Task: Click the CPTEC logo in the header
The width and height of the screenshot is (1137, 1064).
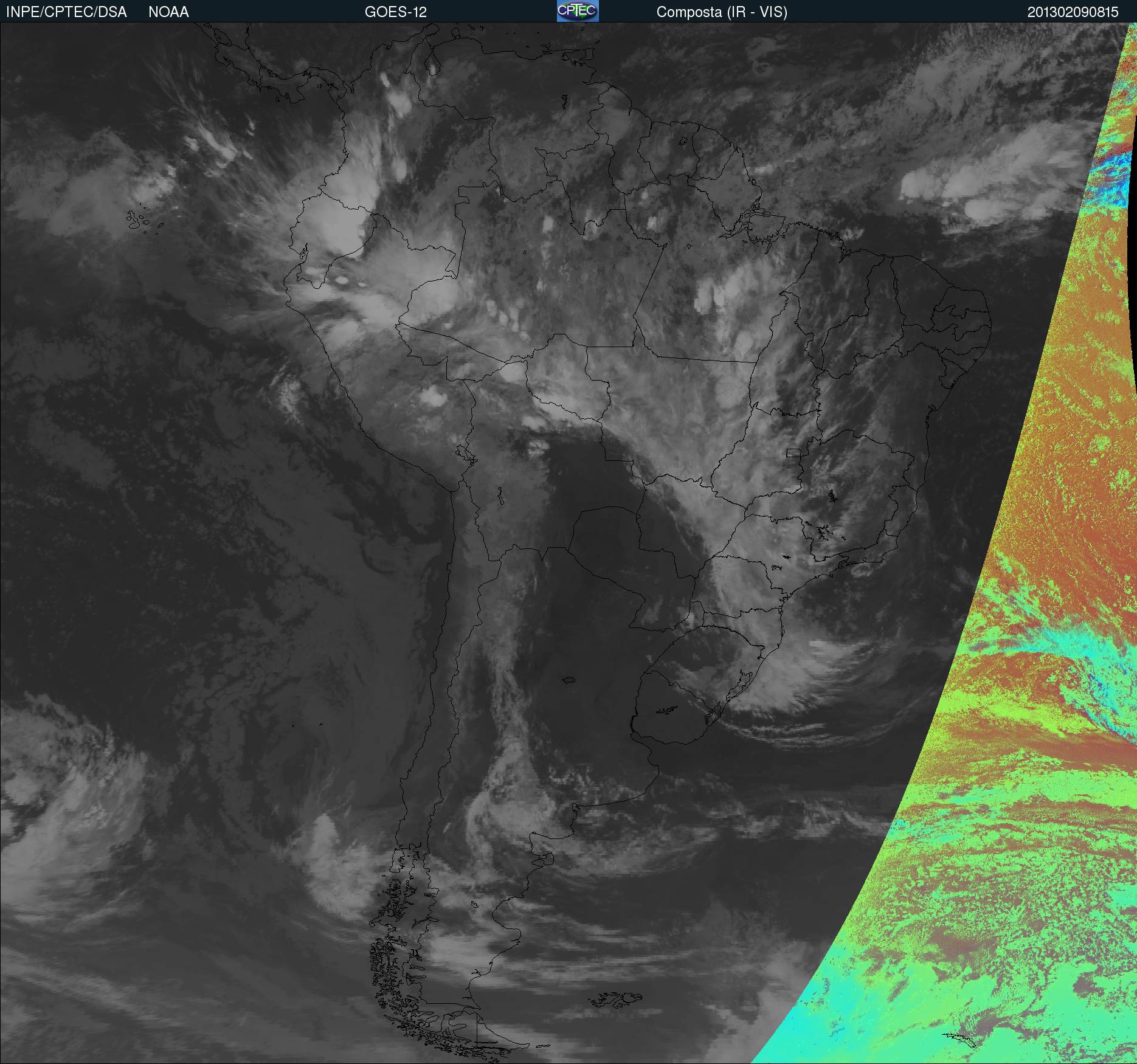Action: (x=578, y=11)
